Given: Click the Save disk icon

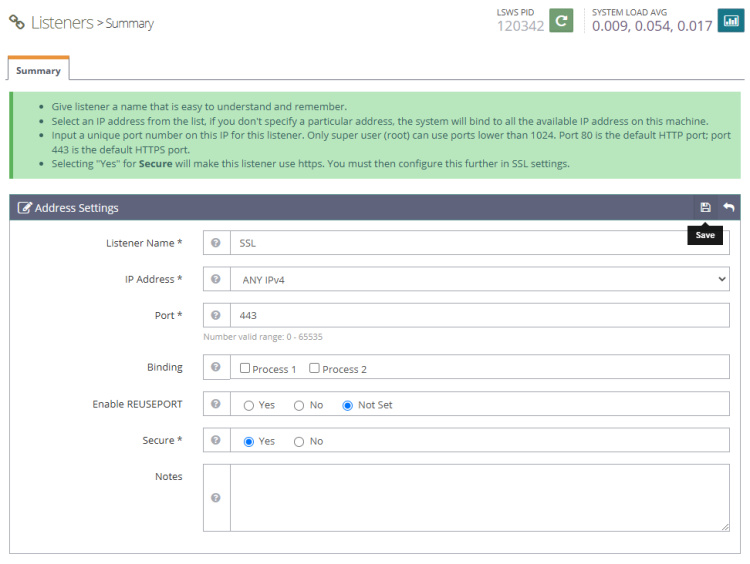Looking at the screenshot, I should 705,207.
